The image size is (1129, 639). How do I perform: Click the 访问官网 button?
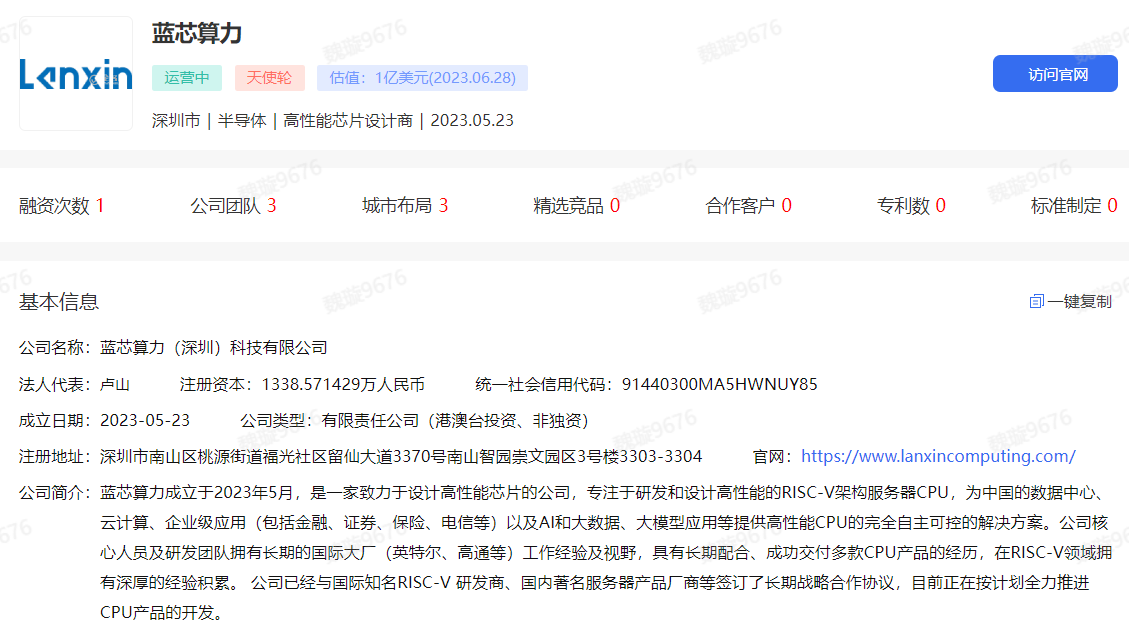pyautogui.click(x=1055, y=74)
